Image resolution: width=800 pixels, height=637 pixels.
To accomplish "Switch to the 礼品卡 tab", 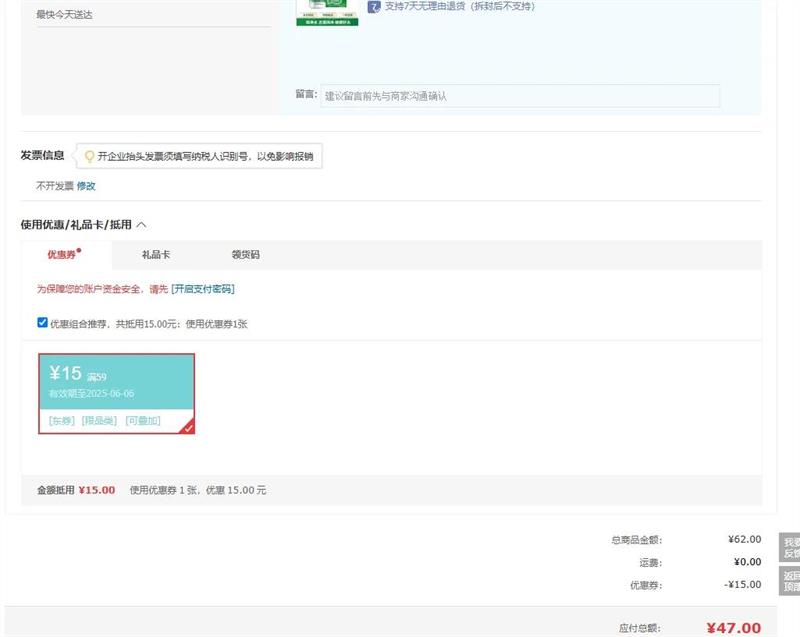I will pyautogui.click(x=156, y=255).
